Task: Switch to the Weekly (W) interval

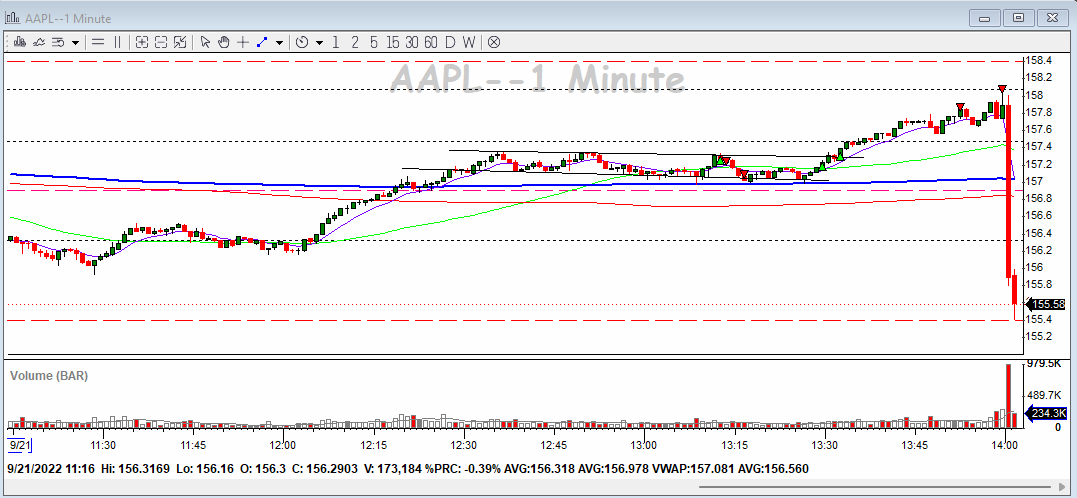Action: pyautogui.click(x=468, y=42)
